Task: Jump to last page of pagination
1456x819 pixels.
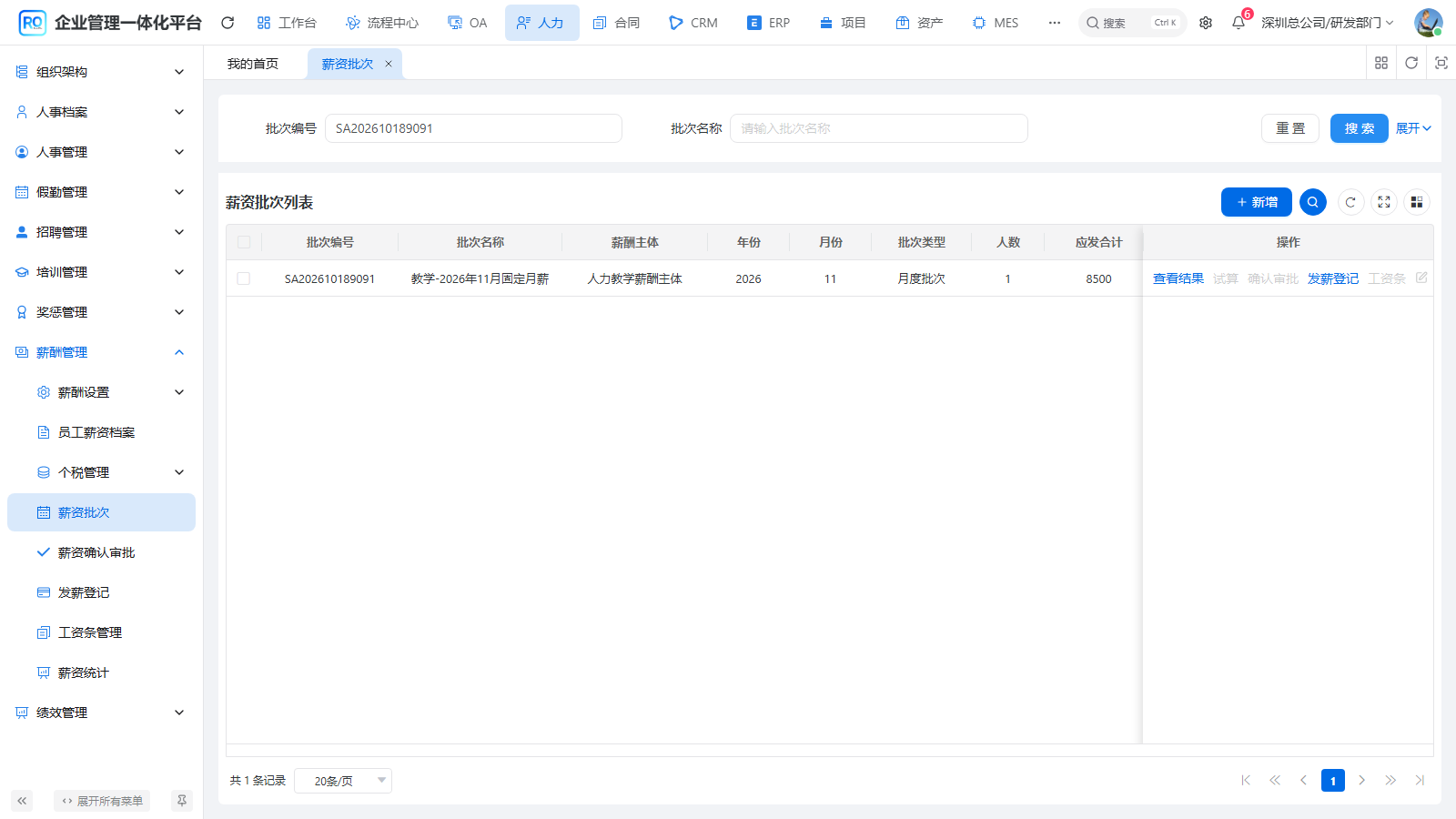Action: point(1420,780)
